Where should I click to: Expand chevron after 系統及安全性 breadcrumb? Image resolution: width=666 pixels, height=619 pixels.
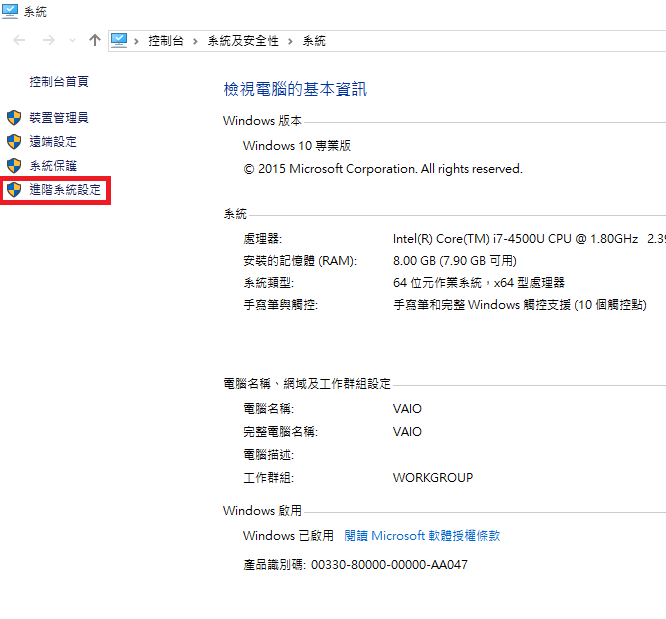pyautogui.click(x=290, y=41)
